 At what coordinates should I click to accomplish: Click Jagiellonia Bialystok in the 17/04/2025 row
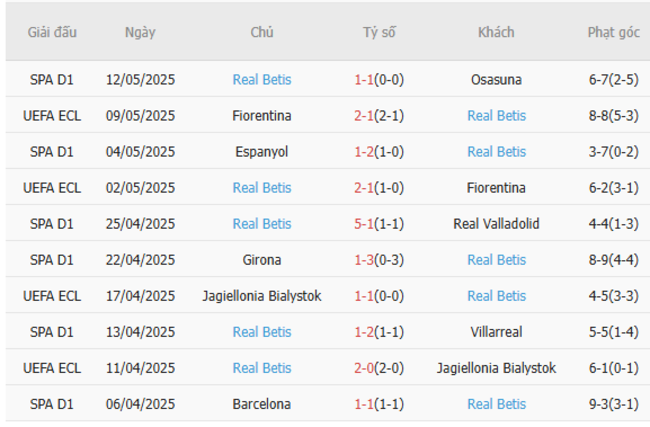point(262,296)
